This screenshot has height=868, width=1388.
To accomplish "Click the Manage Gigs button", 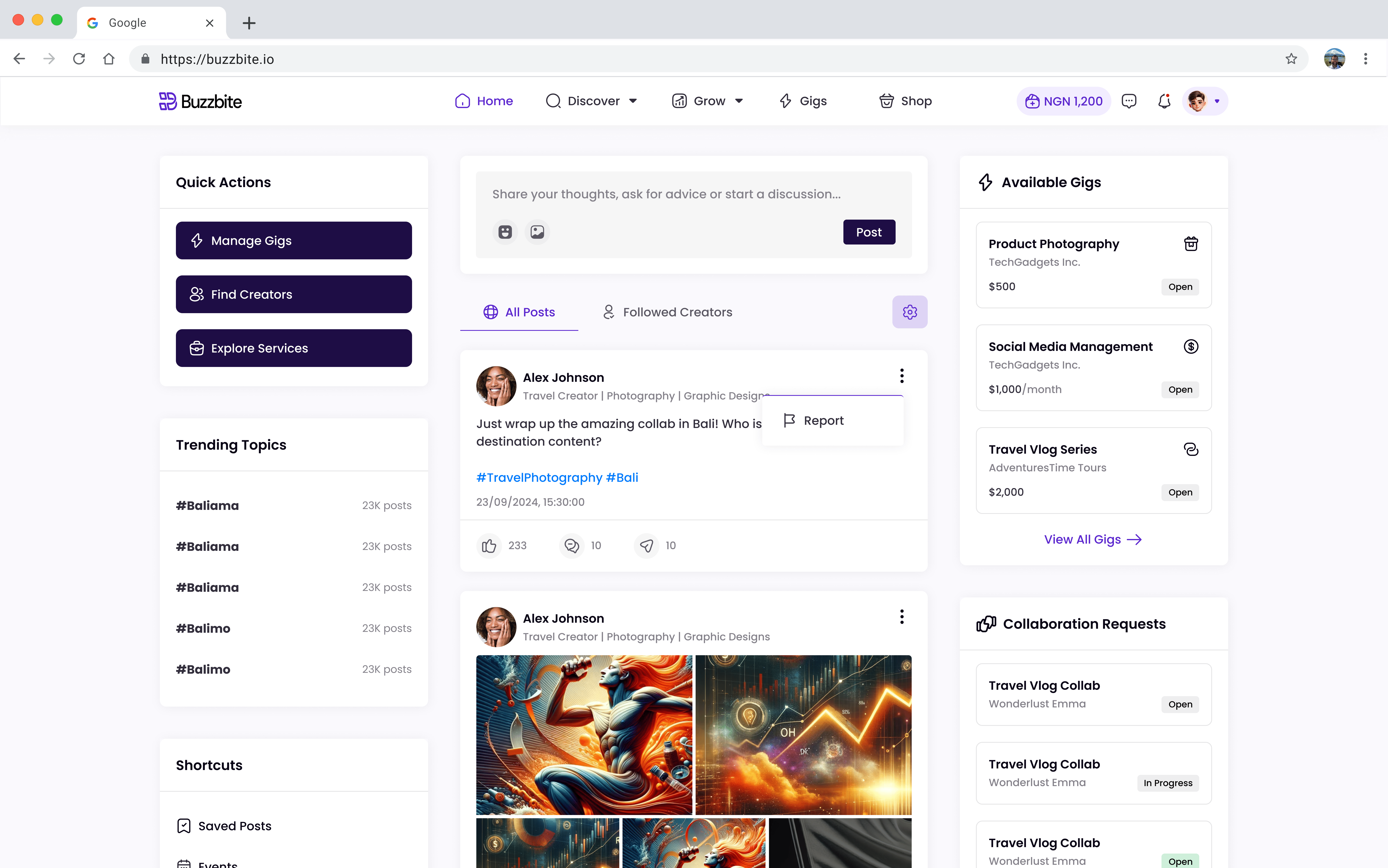I will click(293, 240).
